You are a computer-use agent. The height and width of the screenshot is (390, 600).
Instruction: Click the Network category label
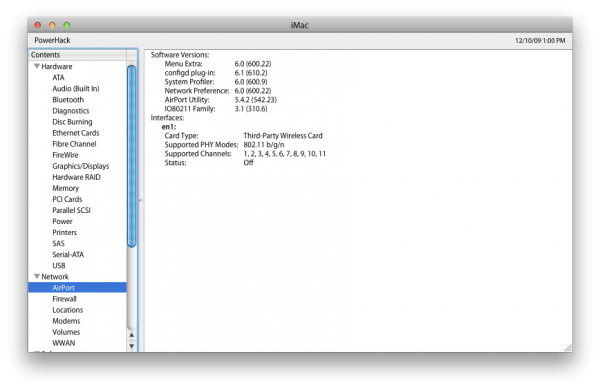coord(55,276)
